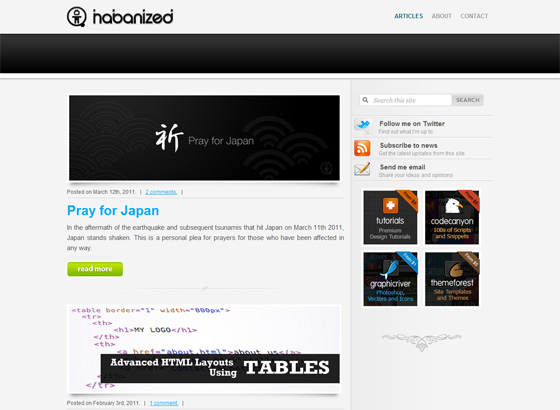560x410 pixels.
Task: Click the Twitter bird icon
Action: coord(363,126)
